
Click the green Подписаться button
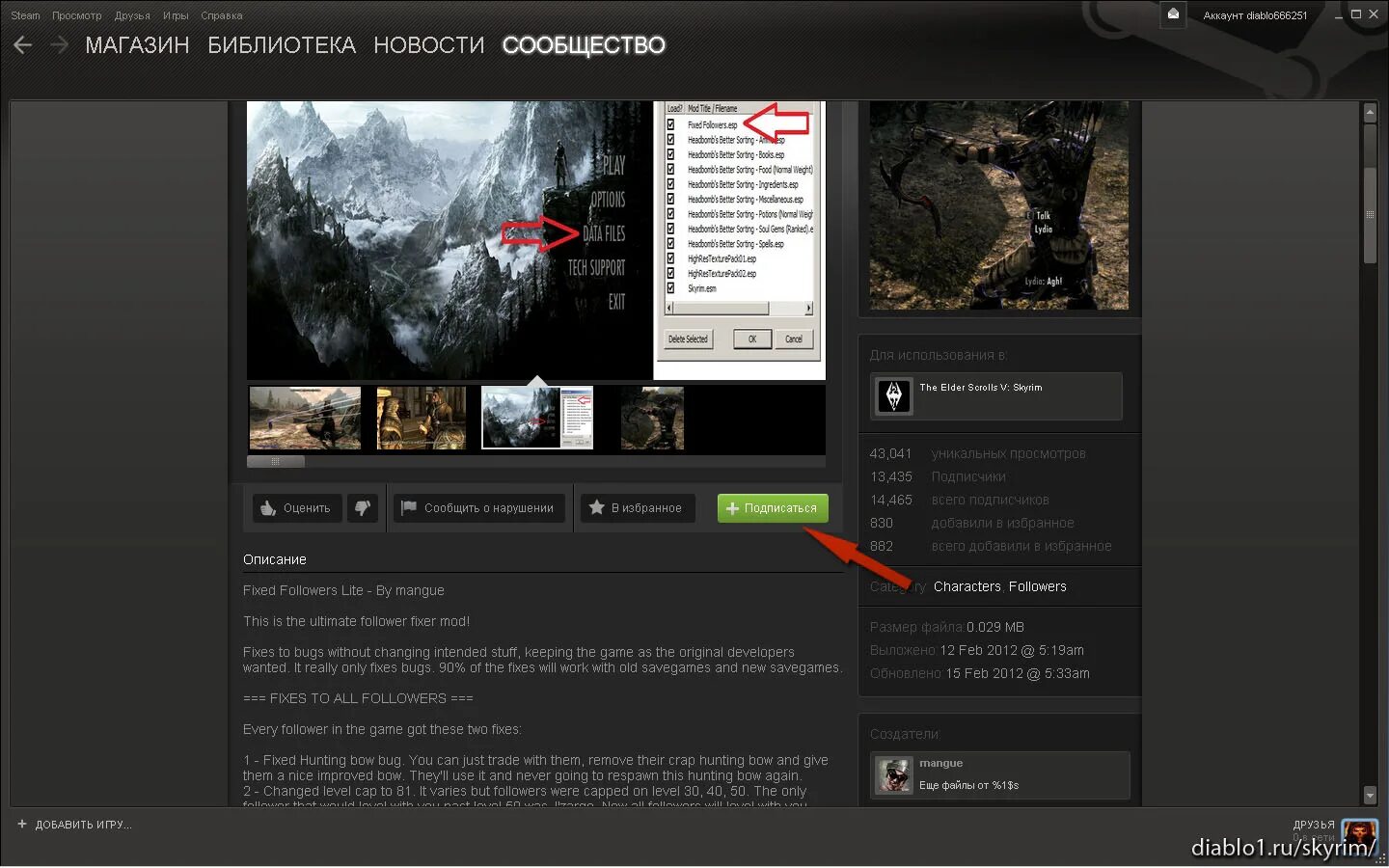coord(773,508)
